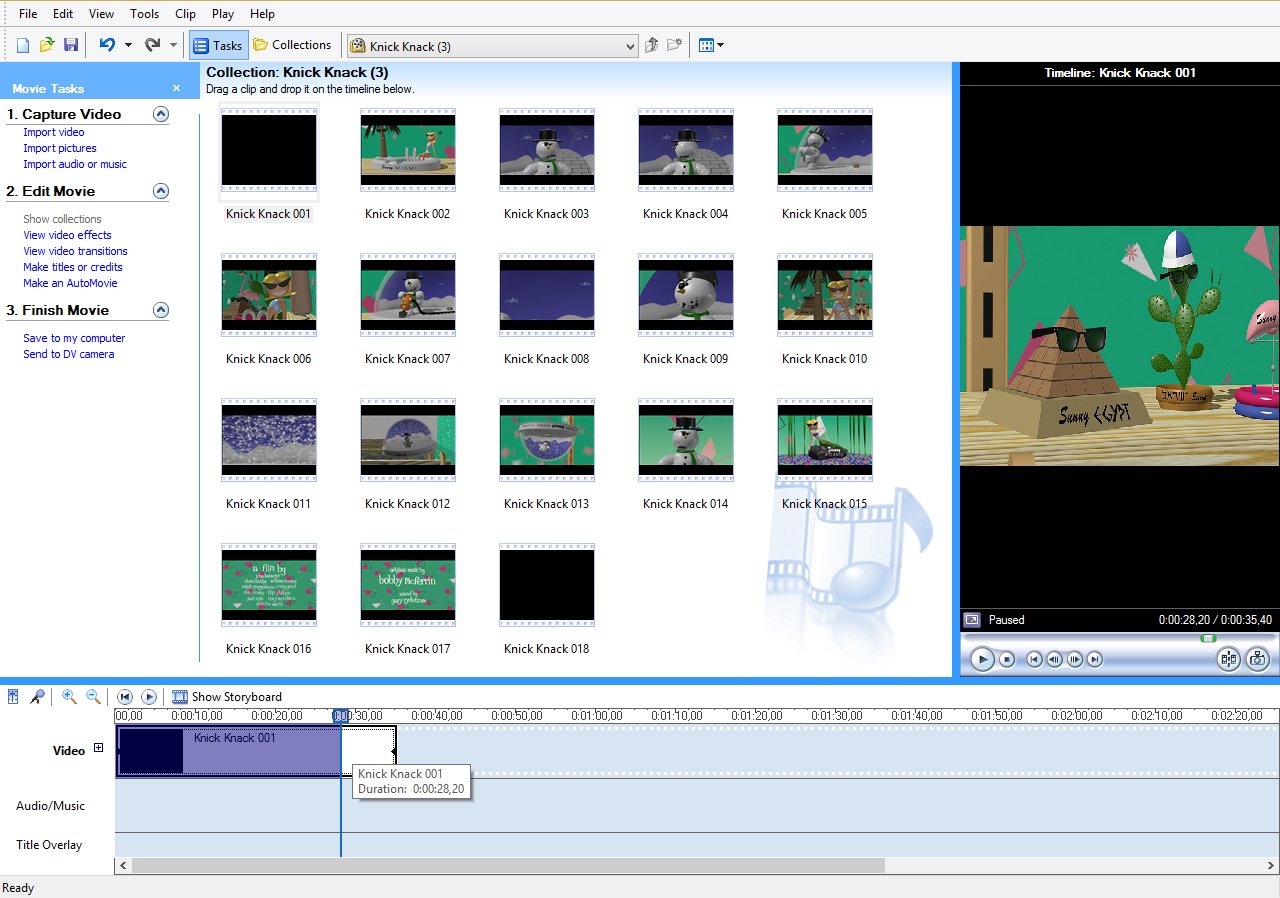
Task: Click Make titles or credits
Action: click(x=73, y=267)
